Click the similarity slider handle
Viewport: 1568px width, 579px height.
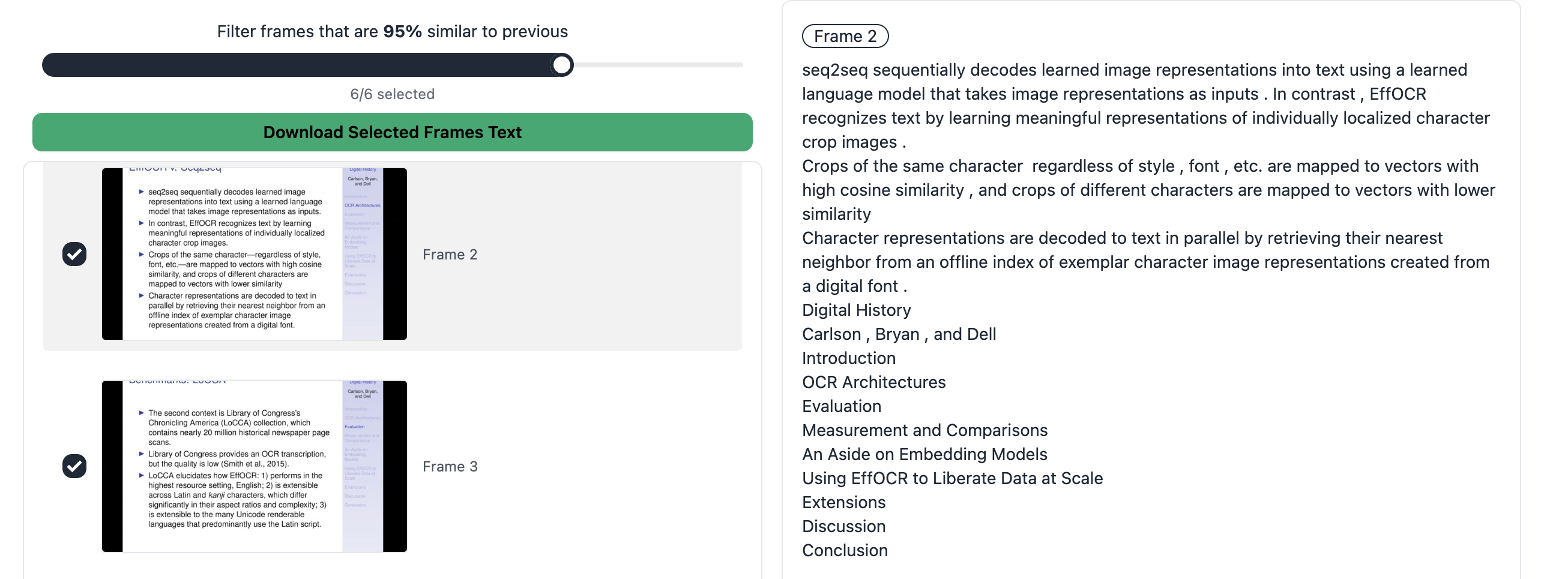click(562, 64)
